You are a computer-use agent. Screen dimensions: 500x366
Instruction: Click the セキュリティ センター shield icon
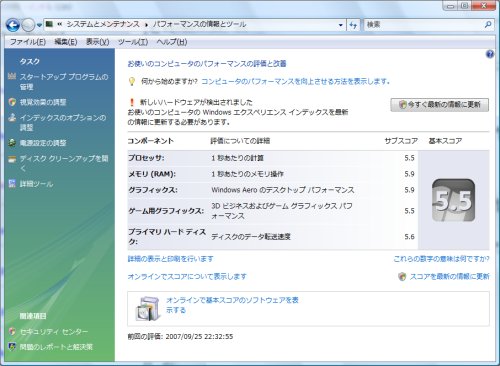point(12,331)
